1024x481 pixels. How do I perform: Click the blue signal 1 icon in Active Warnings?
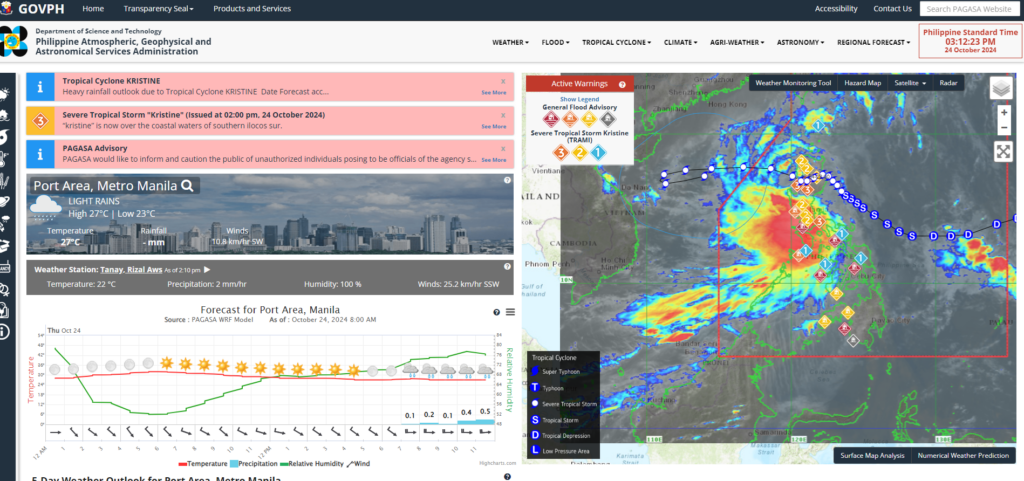point(599,153)
